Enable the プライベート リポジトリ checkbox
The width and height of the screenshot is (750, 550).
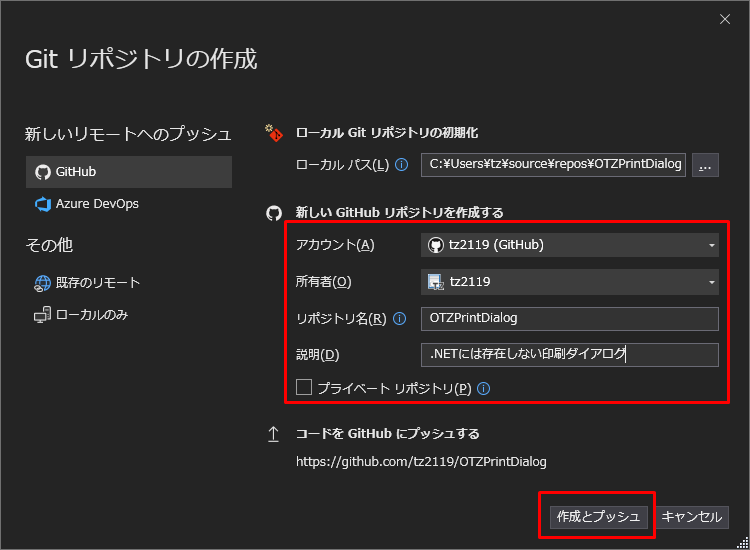pyautogui.click(x=304, y=387)
